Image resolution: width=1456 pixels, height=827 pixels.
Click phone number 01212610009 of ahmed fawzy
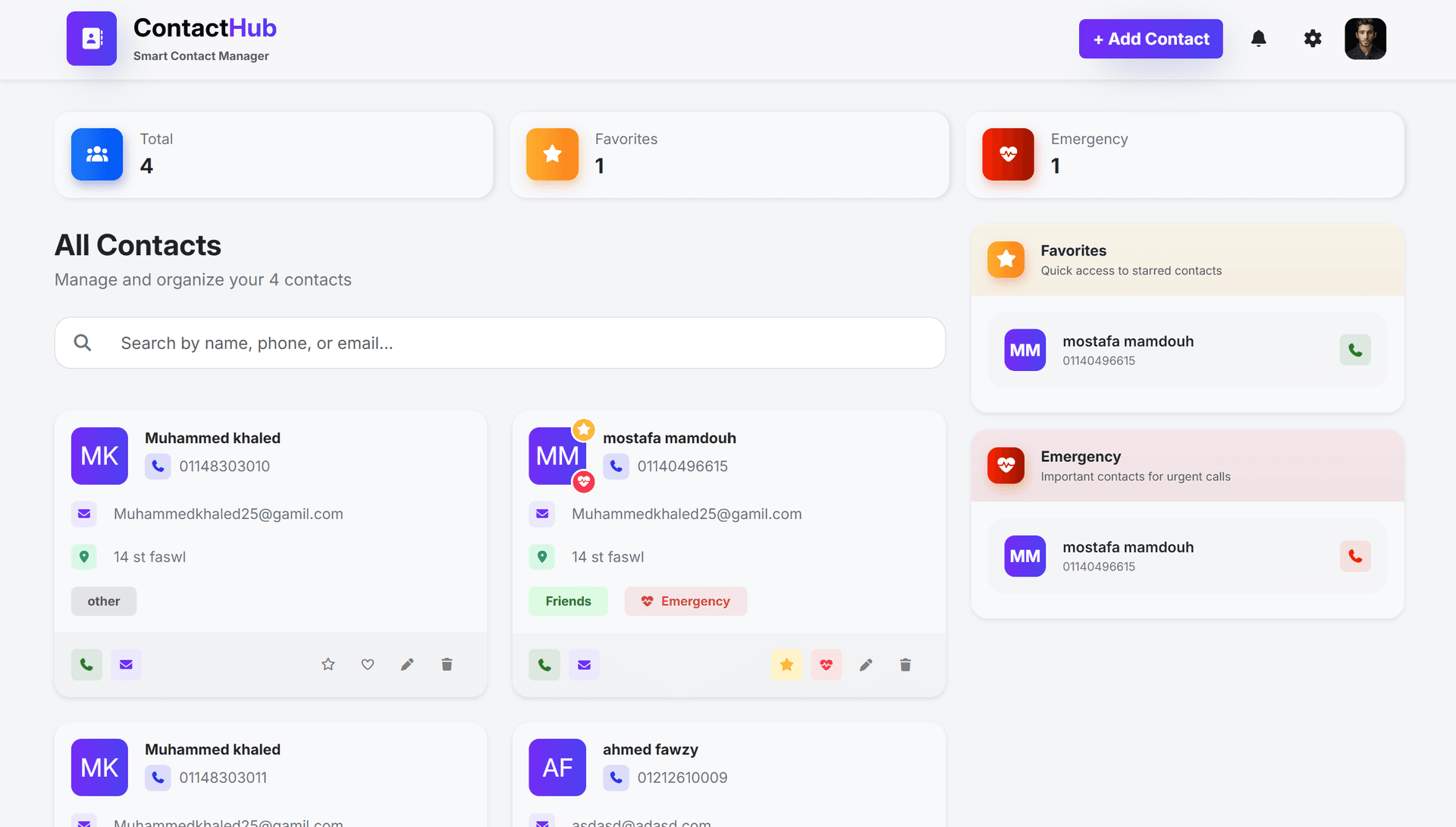pos(682,778)
